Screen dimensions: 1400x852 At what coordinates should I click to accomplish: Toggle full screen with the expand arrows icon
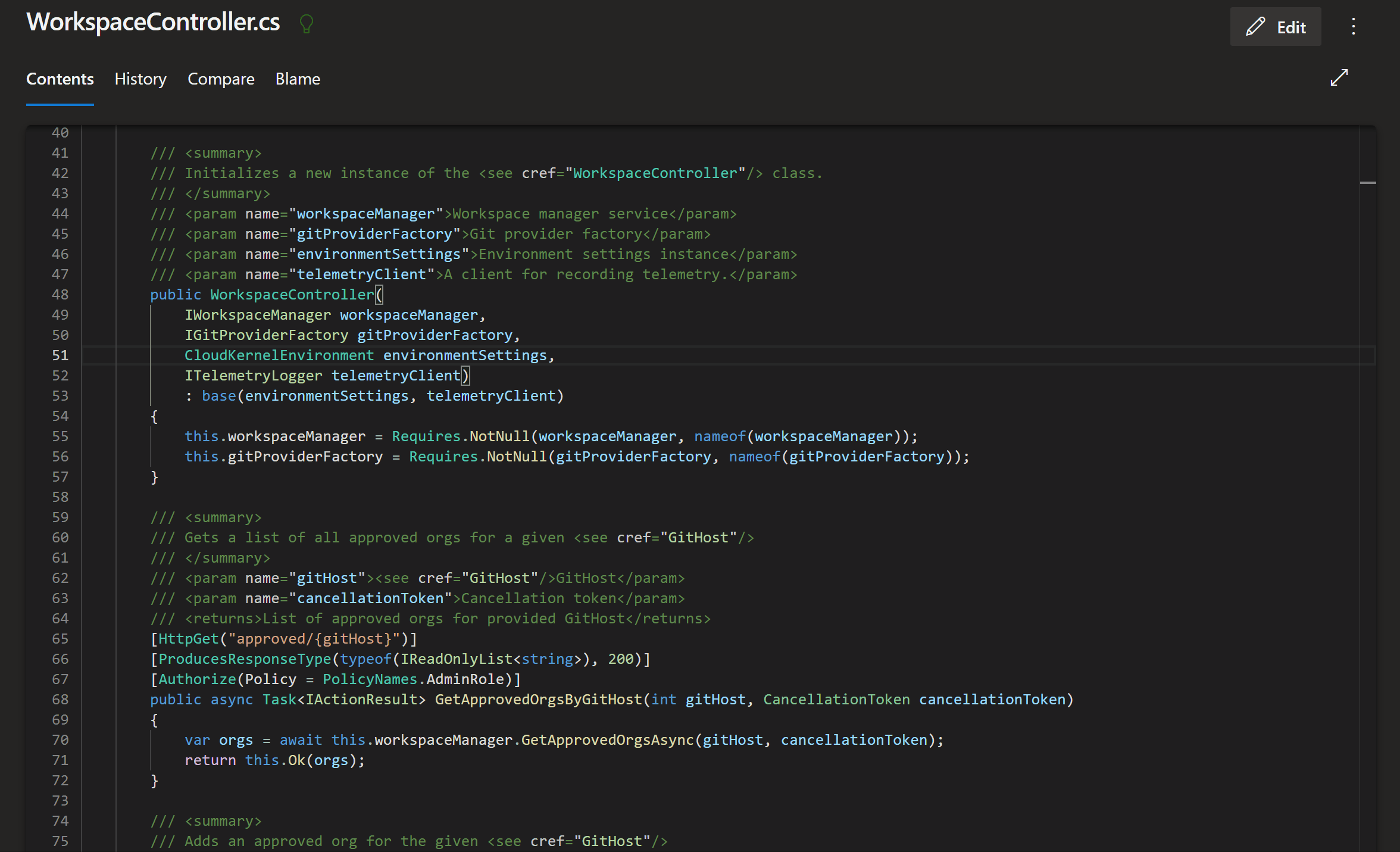pos(1339,78)
